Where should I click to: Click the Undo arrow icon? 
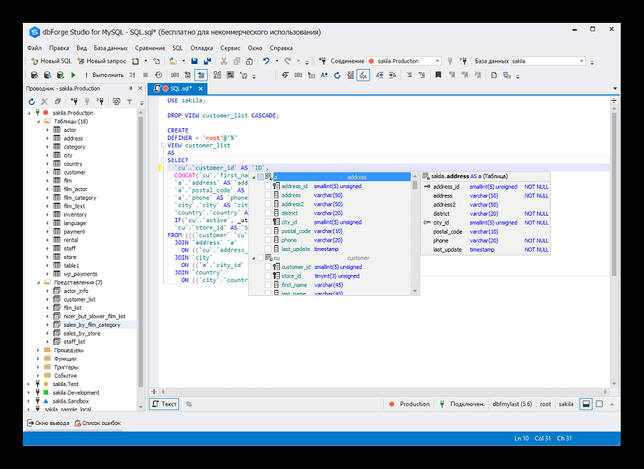(266, 61)
